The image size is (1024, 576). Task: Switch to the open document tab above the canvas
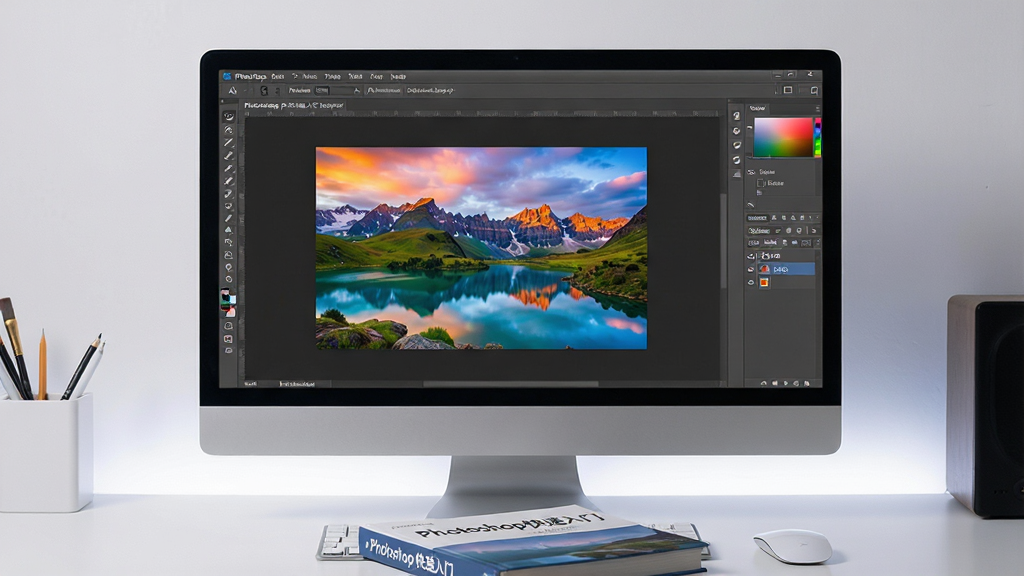point(294,105)
